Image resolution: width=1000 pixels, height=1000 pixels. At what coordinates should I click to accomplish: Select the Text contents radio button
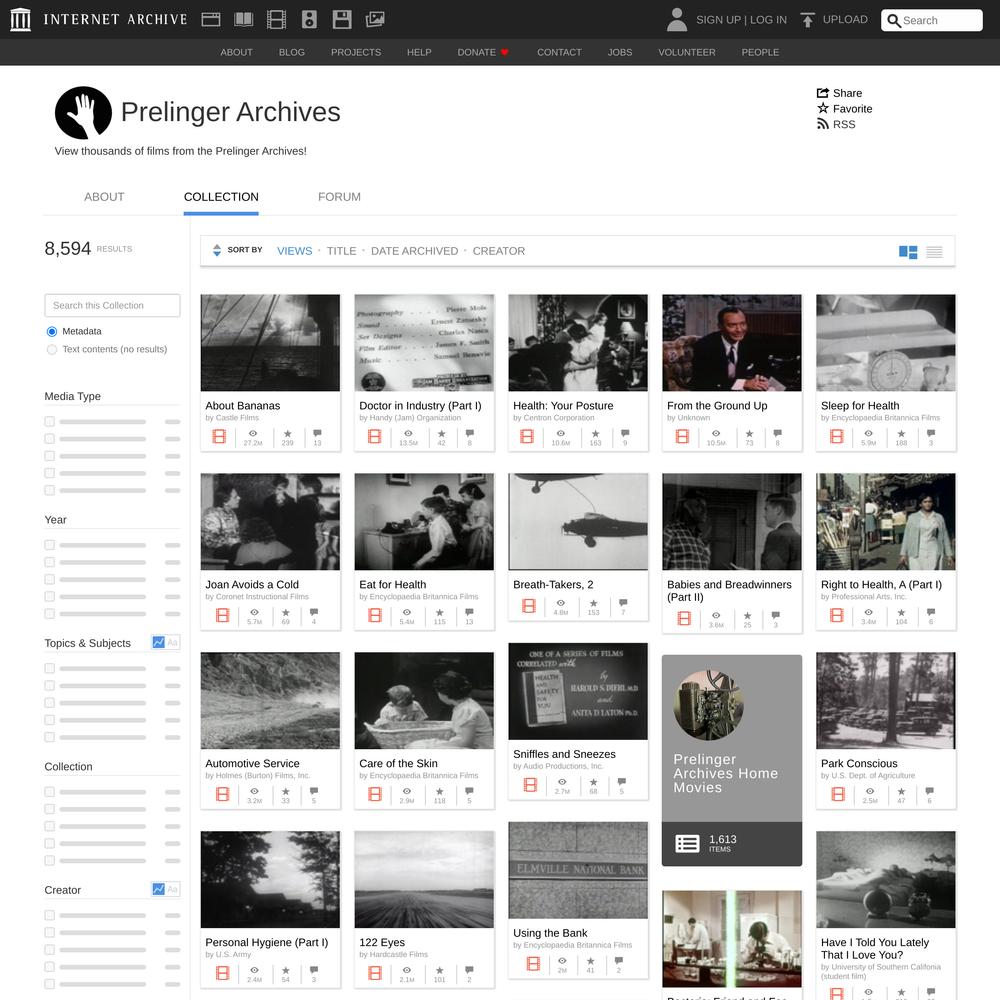52,349
